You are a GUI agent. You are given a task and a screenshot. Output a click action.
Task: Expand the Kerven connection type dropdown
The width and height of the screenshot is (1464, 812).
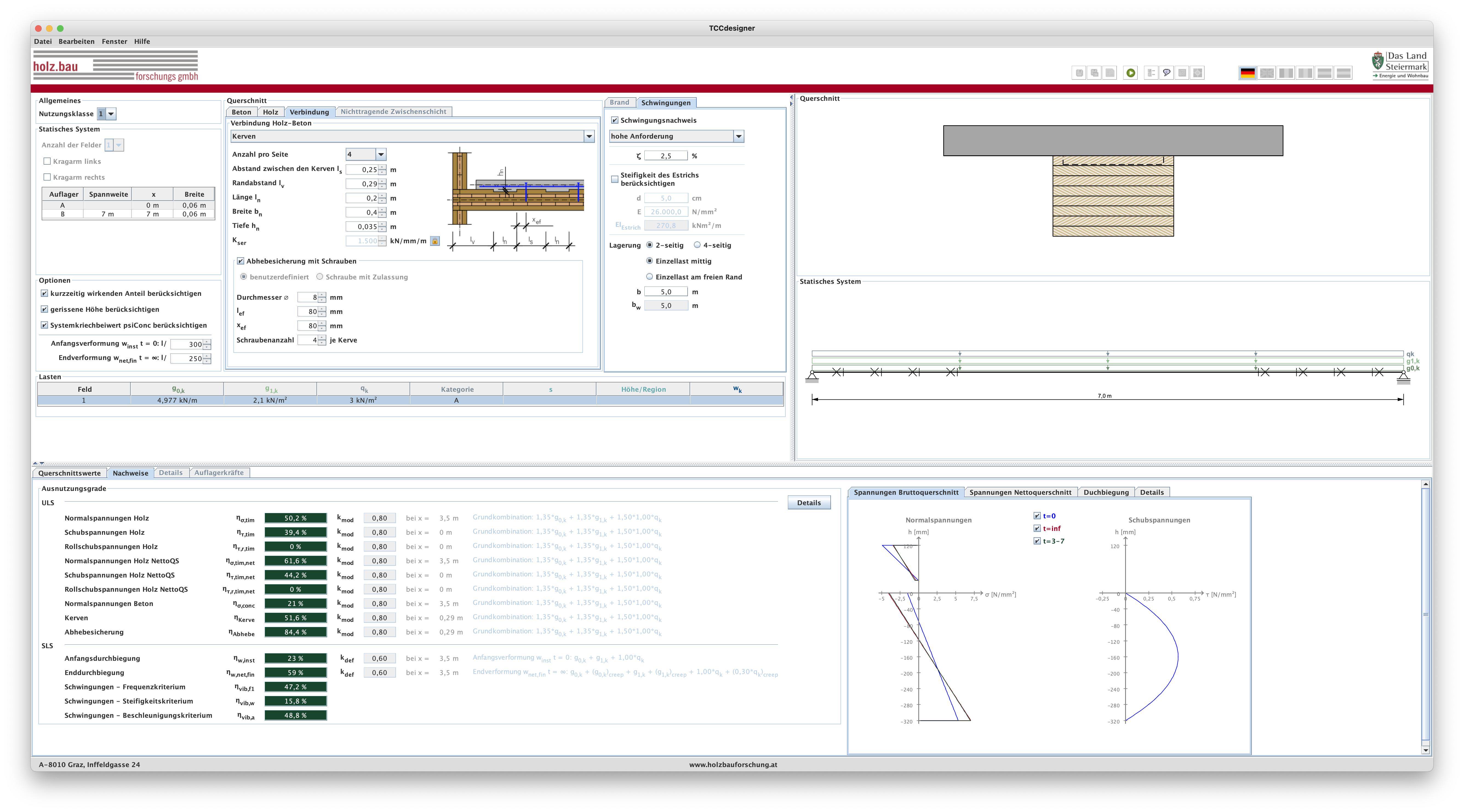coord(589,136)
